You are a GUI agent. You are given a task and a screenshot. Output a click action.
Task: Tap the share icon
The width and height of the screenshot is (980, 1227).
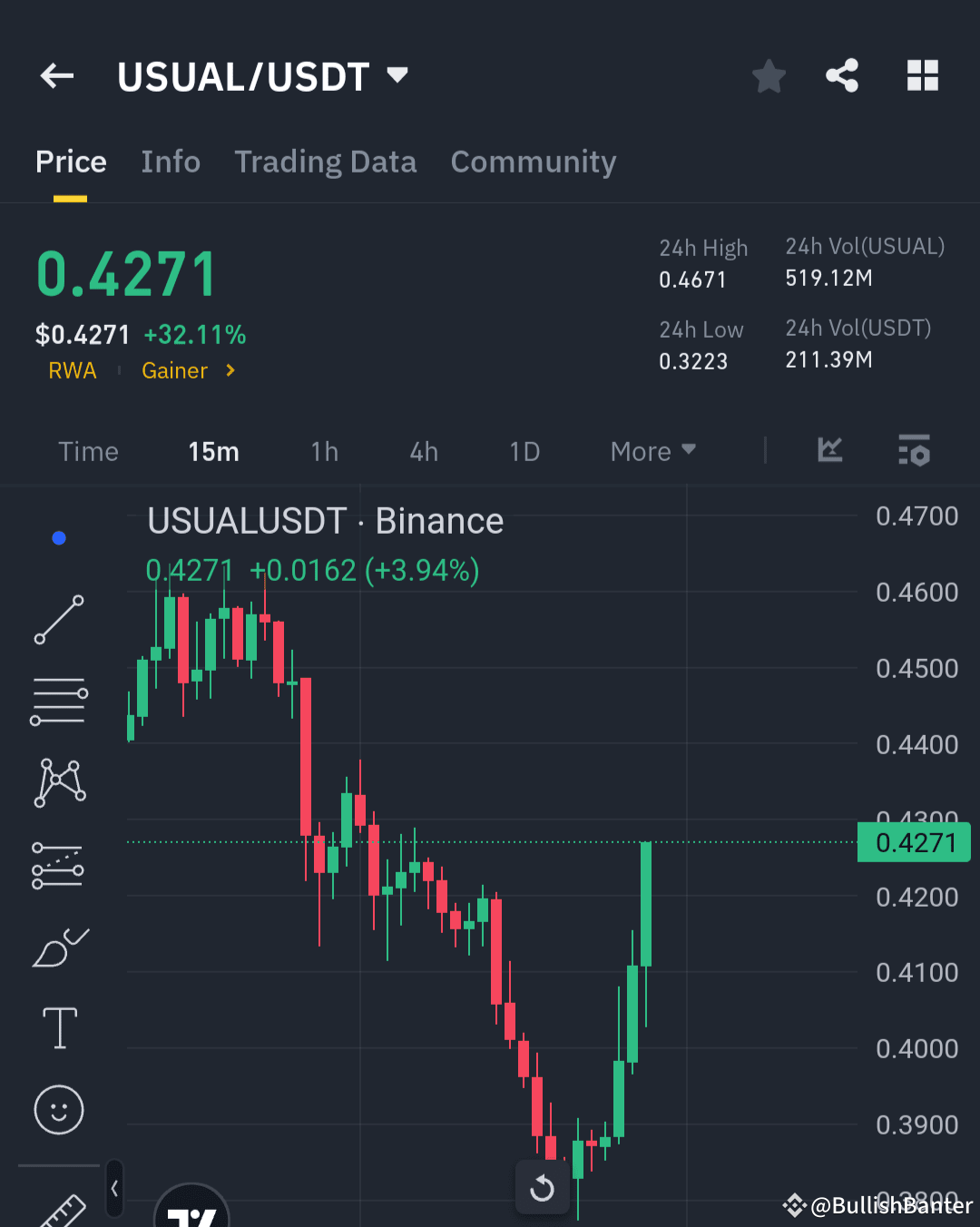click(842, 76)
